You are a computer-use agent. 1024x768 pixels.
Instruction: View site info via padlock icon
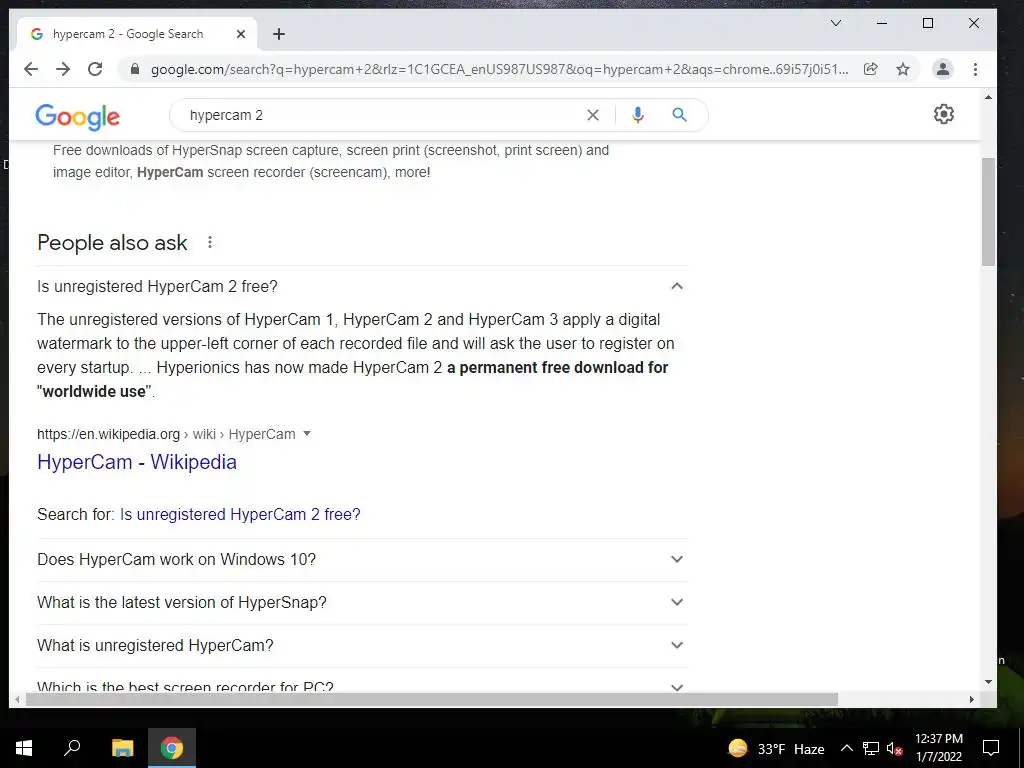[x=135, y=69]
